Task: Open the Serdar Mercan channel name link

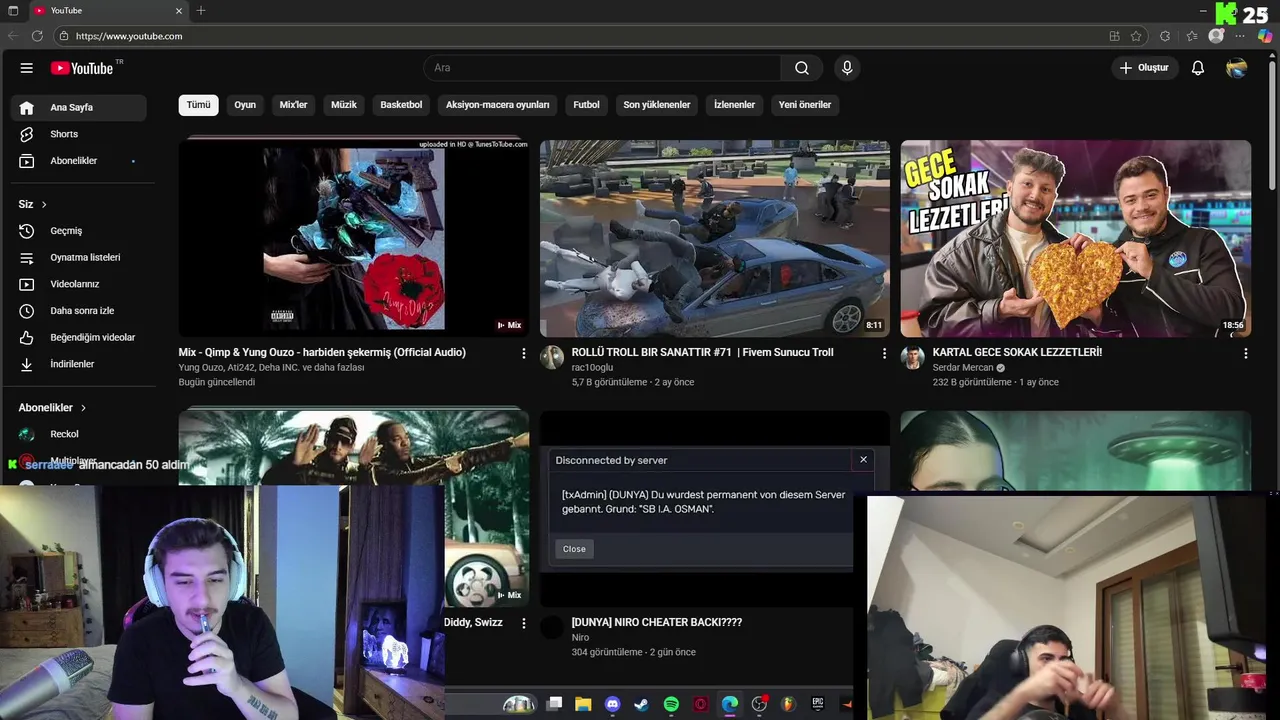Action: (963, 368)
